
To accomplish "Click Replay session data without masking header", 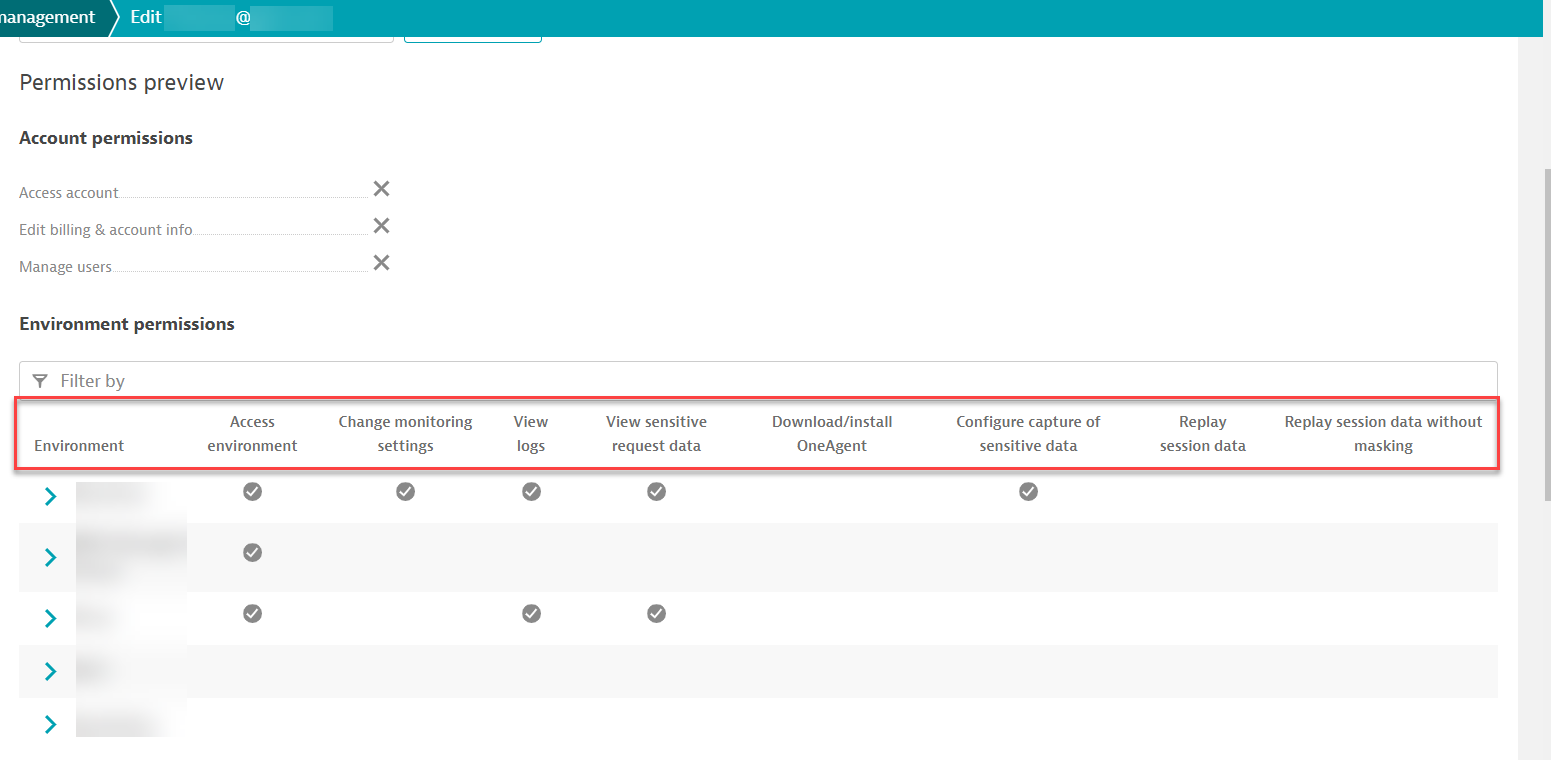I will tap(1383, 433).
